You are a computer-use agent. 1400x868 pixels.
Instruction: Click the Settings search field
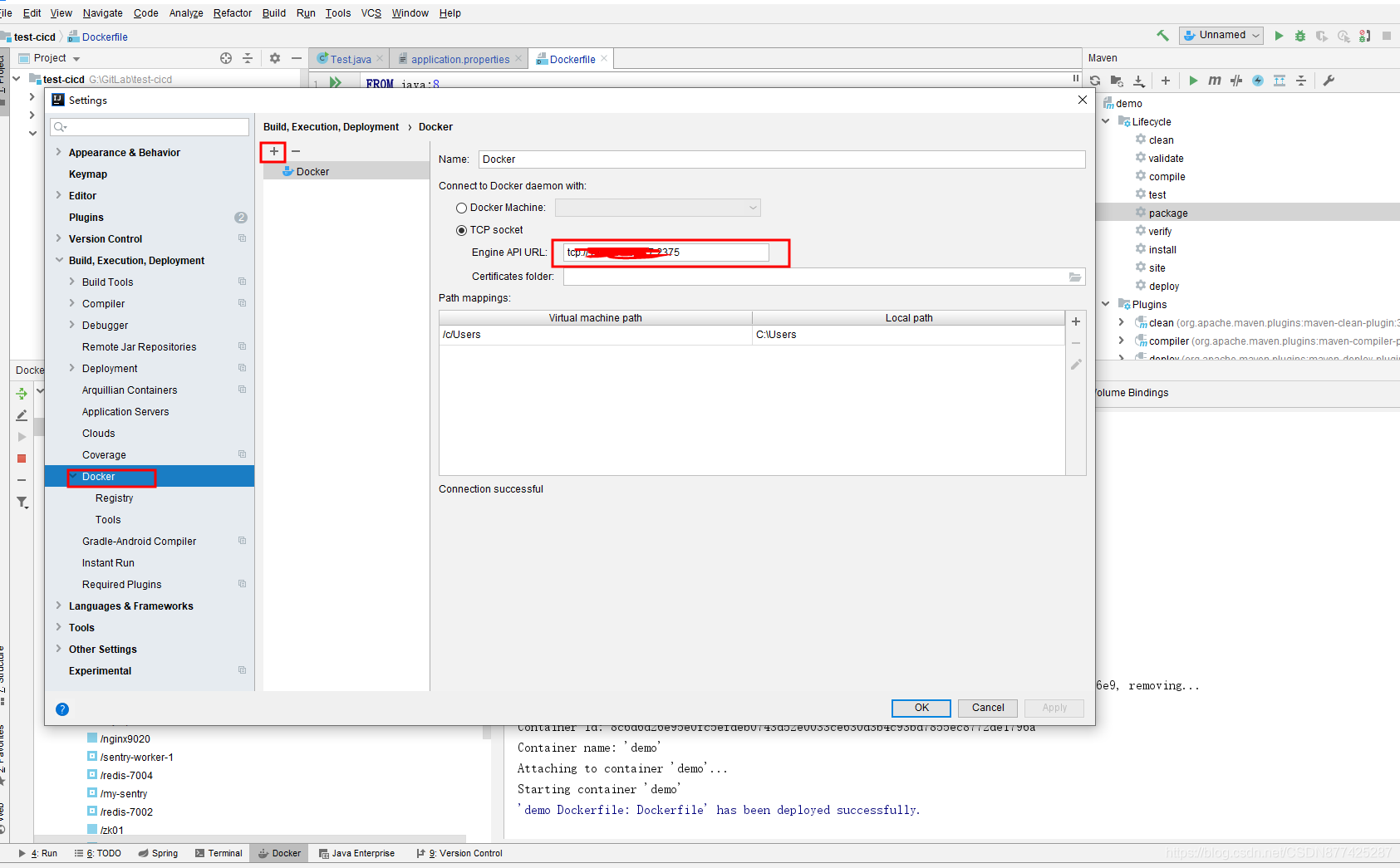point(150,126)
